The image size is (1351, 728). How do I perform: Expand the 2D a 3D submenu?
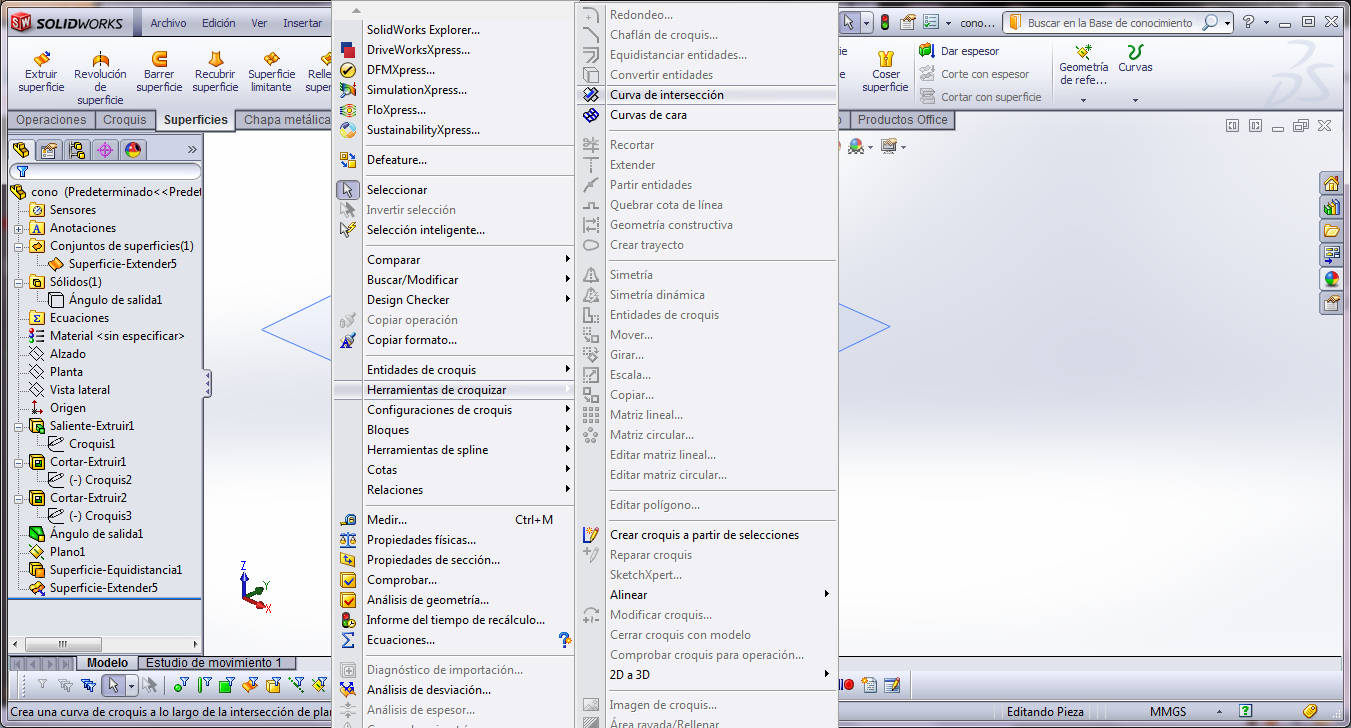[707, 675]
